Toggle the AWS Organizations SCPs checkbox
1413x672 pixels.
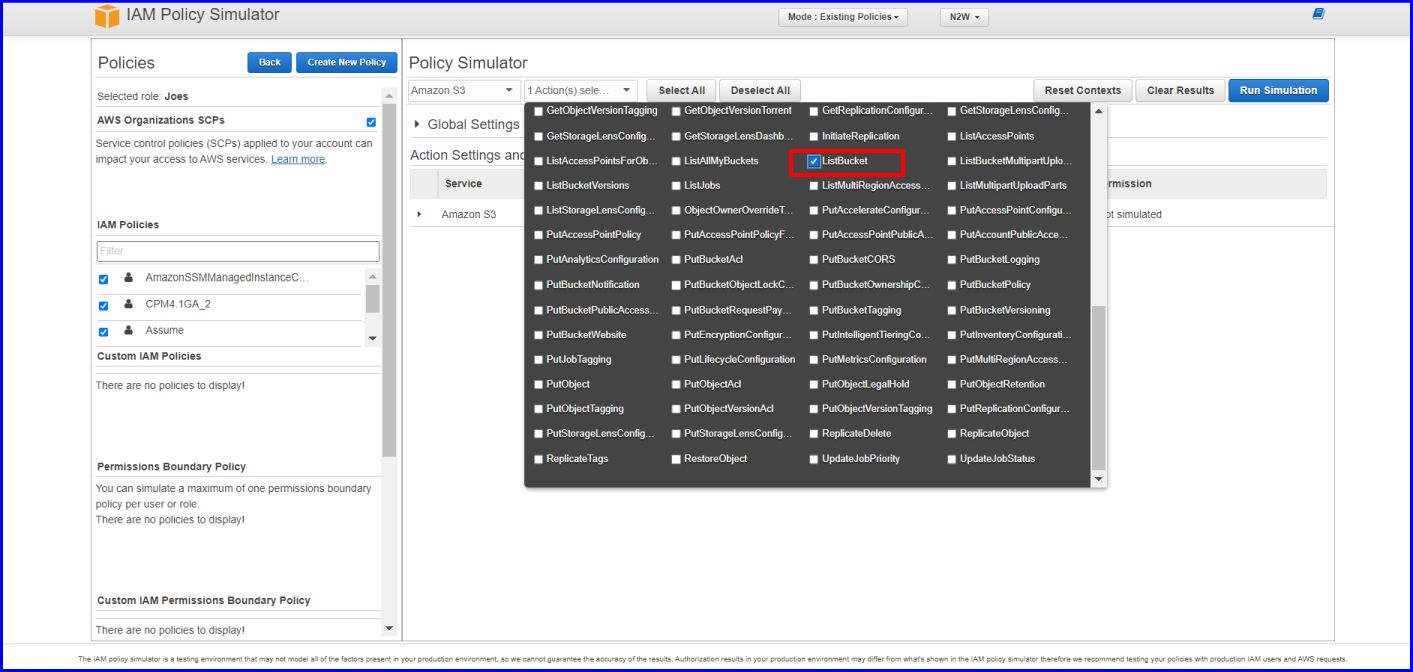371,122
